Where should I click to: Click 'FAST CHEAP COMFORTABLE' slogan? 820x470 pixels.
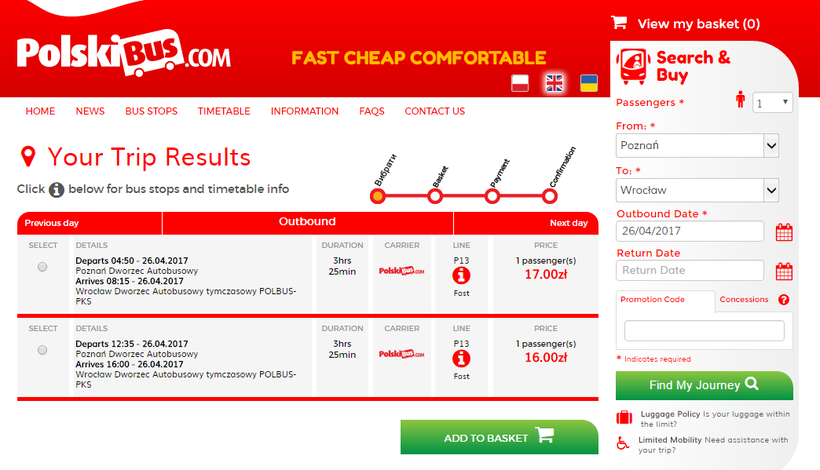click(x=418, y=58)
